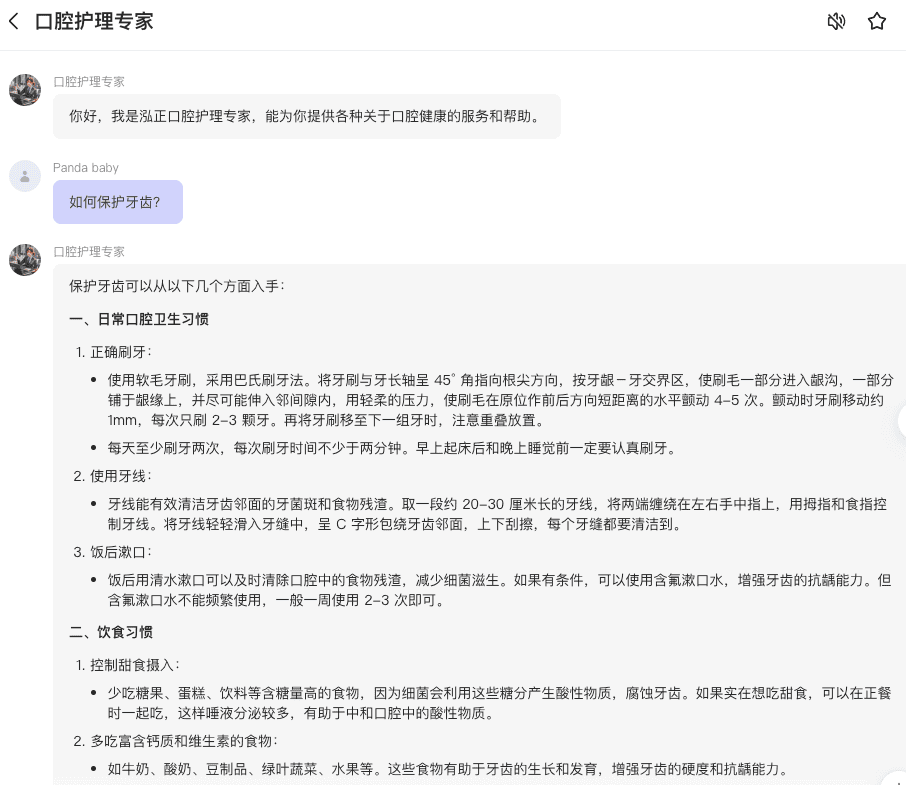The width and height of the screenshot is (906, 785).
Task: Open Panda baby's user avatar
Action: click(x=25, y=176)
